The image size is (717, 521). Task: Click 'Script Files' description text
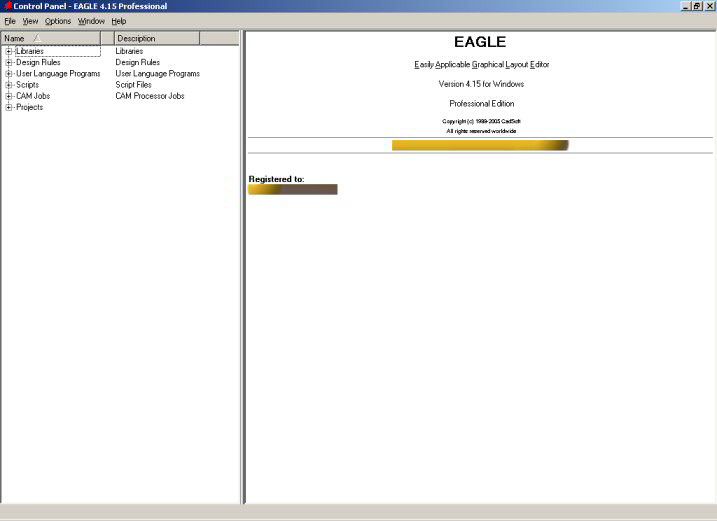pyautogui.click(x=133, y=85)
